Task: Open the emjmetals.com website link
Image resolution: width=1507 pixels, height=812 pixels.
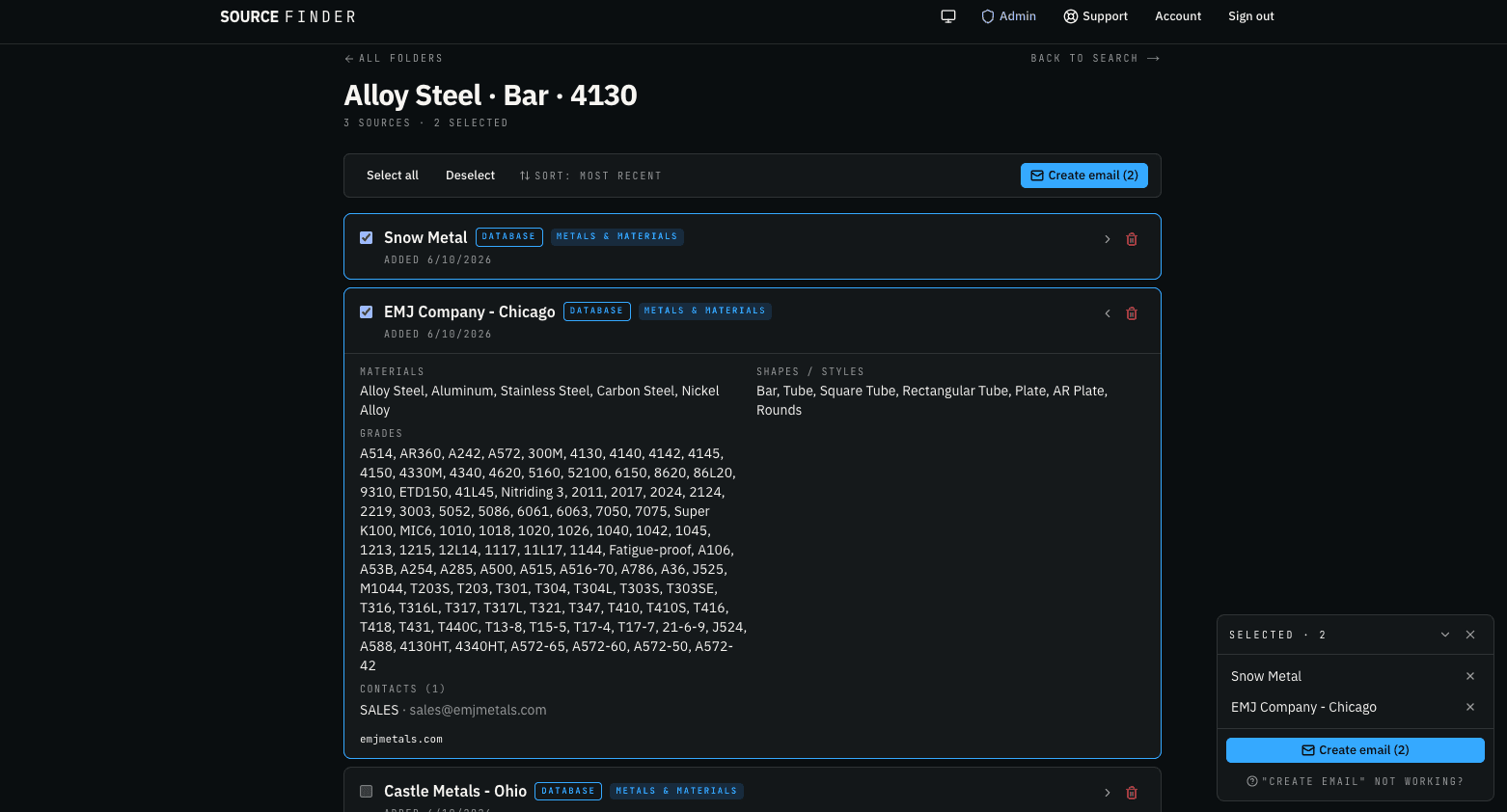Action: [x=401, y=740]
